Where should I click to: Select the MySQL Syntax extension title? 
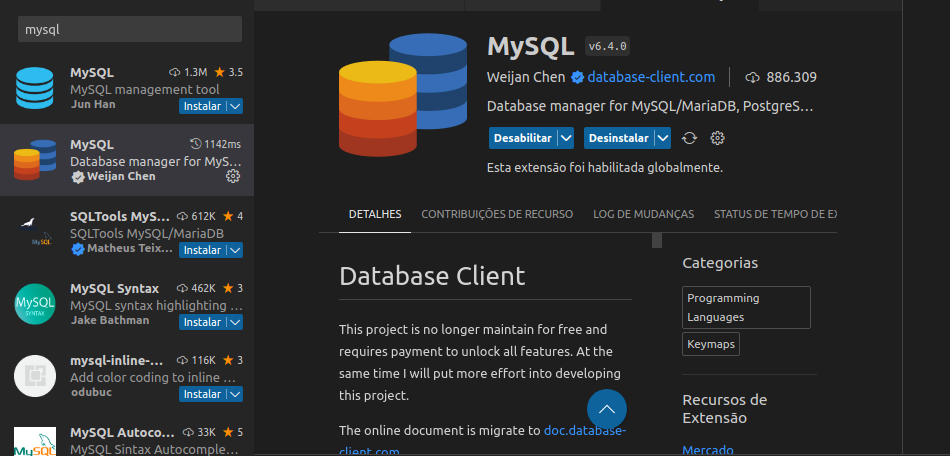[x=115, y=288]
